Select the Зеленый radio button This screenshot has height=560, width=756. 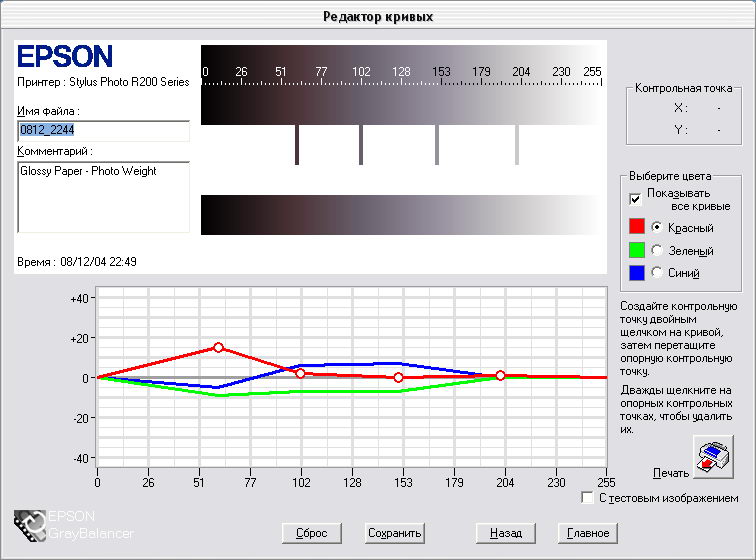click(x=657, y=250)
